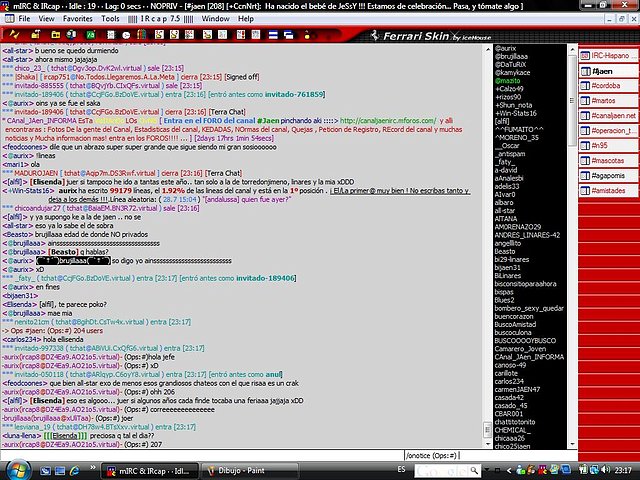
Task: Switch to the #martos channel button
Action: coord(608,101)
